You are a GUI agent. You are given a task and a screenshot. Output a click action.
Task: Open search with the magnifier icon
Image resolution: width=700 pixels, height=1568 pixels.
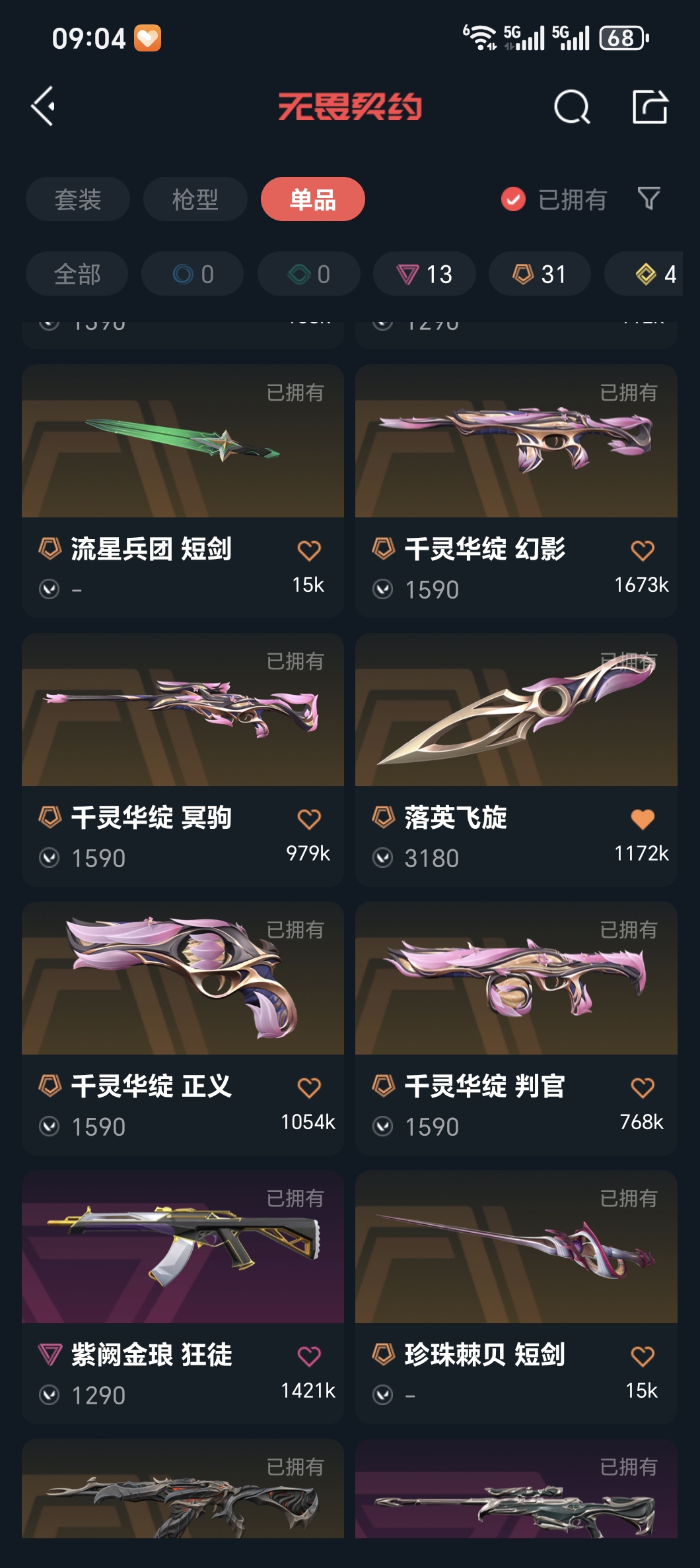[x=572, y=107]
